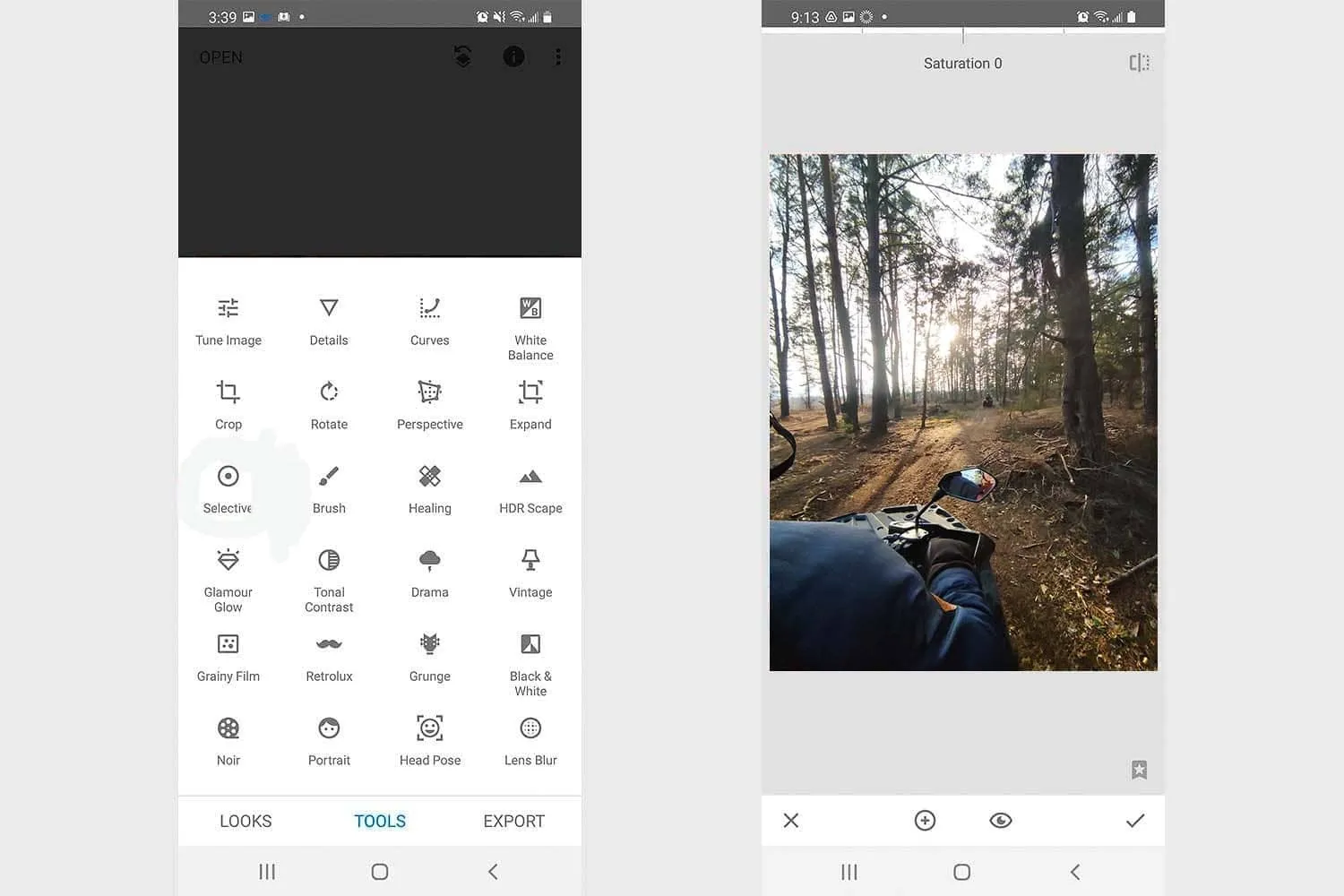The height and width of the screenshot is (896, 1344).
Task: Confirm saturation edit with the checkmark
Action: coord(1135,820)
